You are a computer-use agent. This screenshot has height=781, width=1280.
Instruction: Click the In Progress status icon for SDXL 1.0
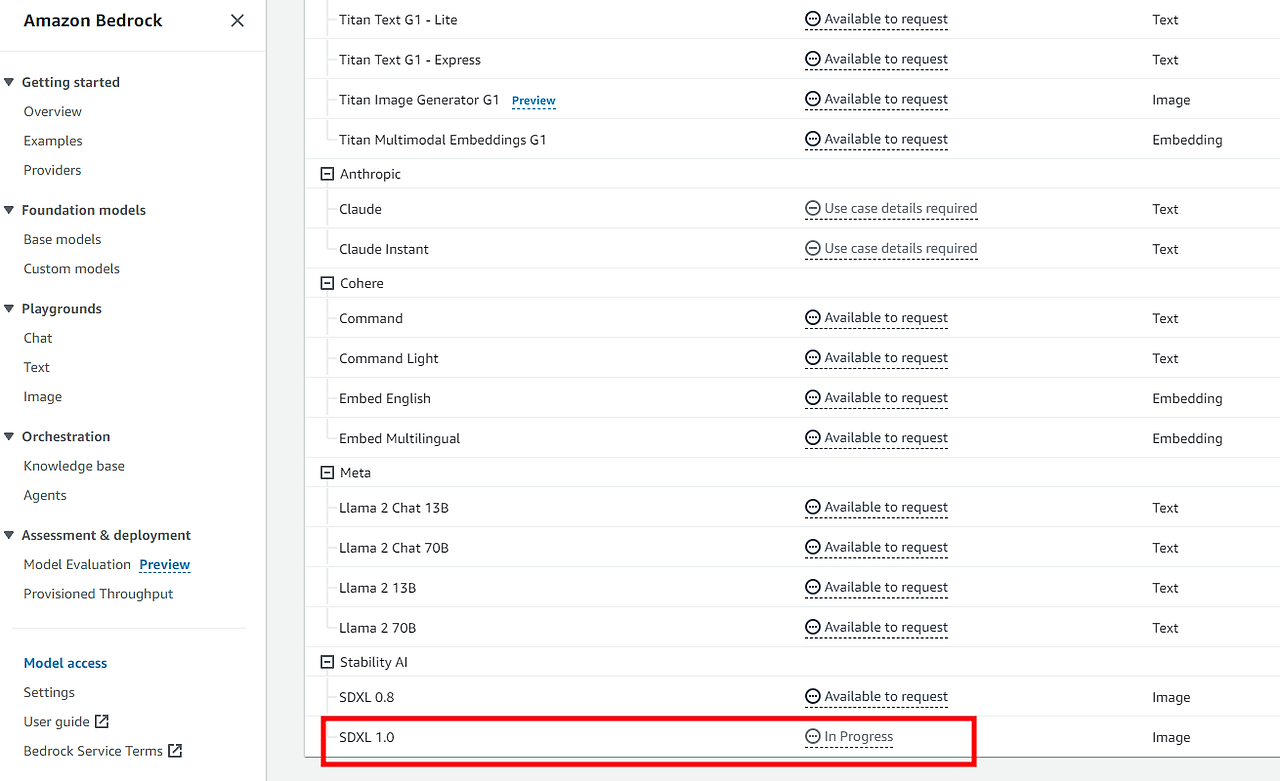pyautogui.click(x=813, y=737)
